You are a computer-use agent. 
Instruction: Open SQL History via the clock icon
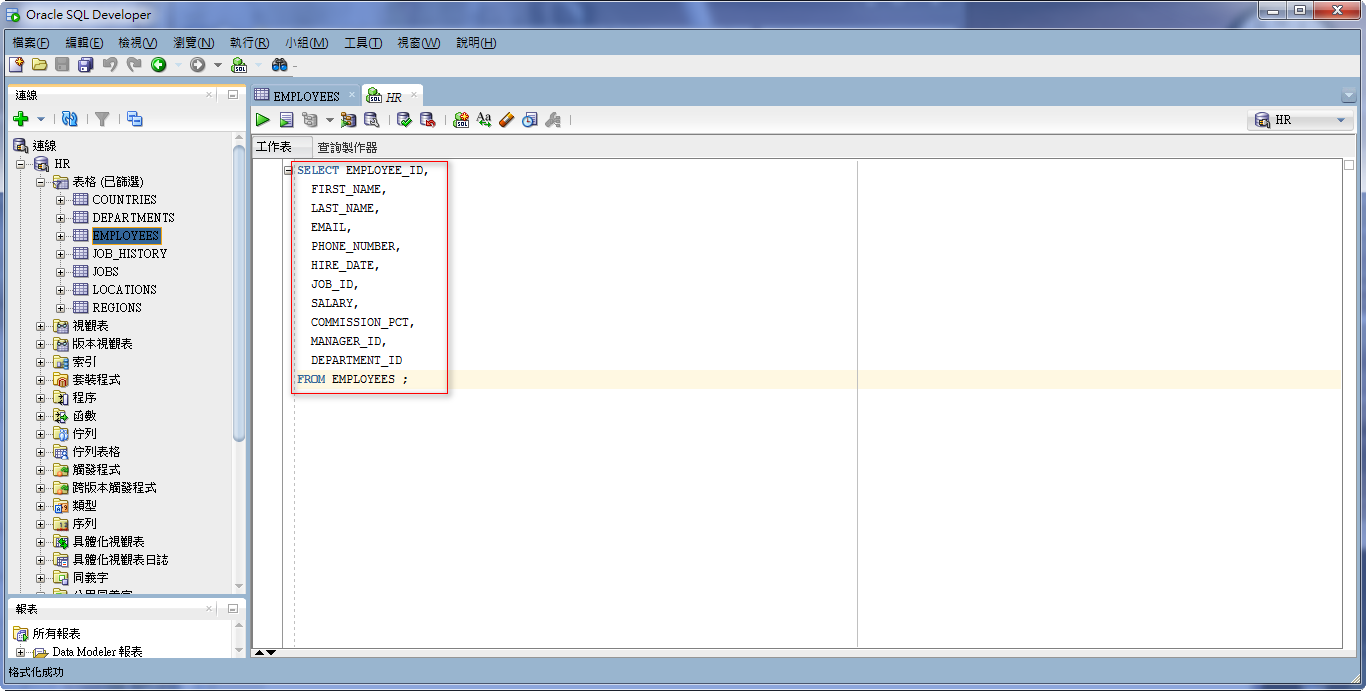529,119
